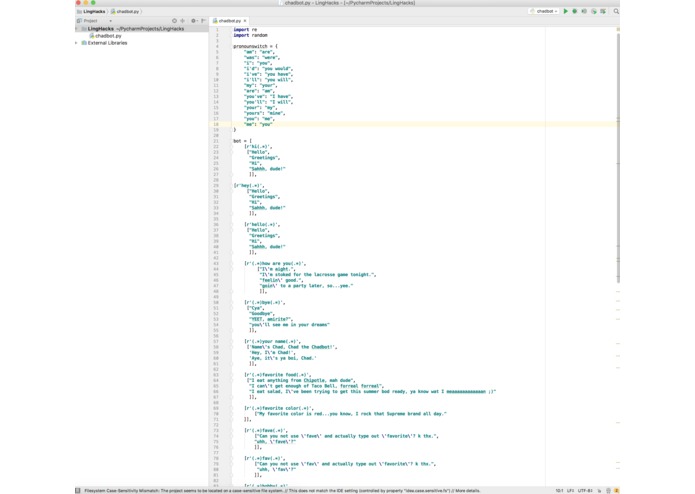Click the editor vertical scrollbar thumb
695x494 pixels.
[618, 158]
